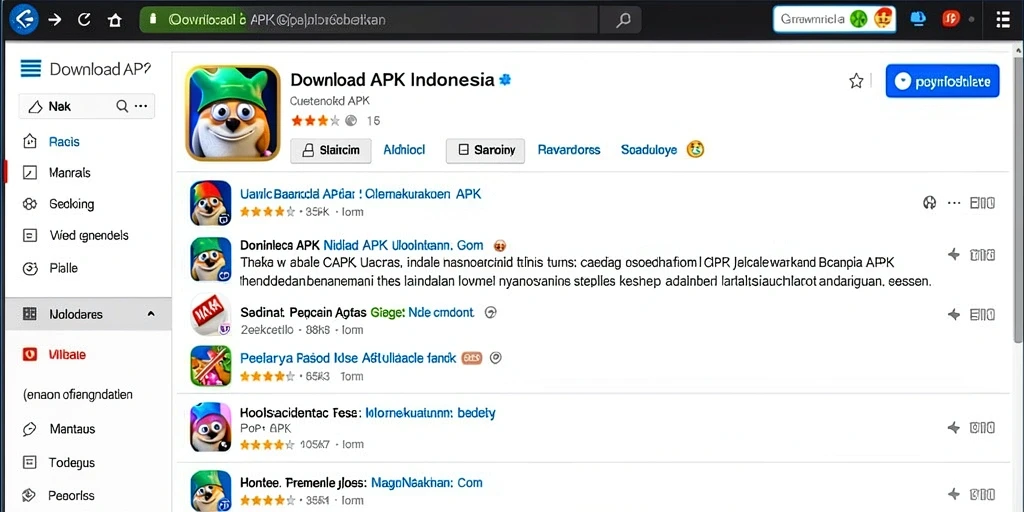Open the Peelarya Pasod listing title

point(347,358)
